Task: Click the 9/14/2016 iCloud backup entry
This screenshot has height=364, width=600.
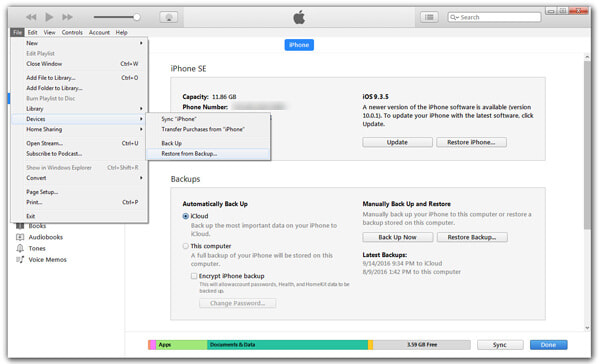Action: 402,263
